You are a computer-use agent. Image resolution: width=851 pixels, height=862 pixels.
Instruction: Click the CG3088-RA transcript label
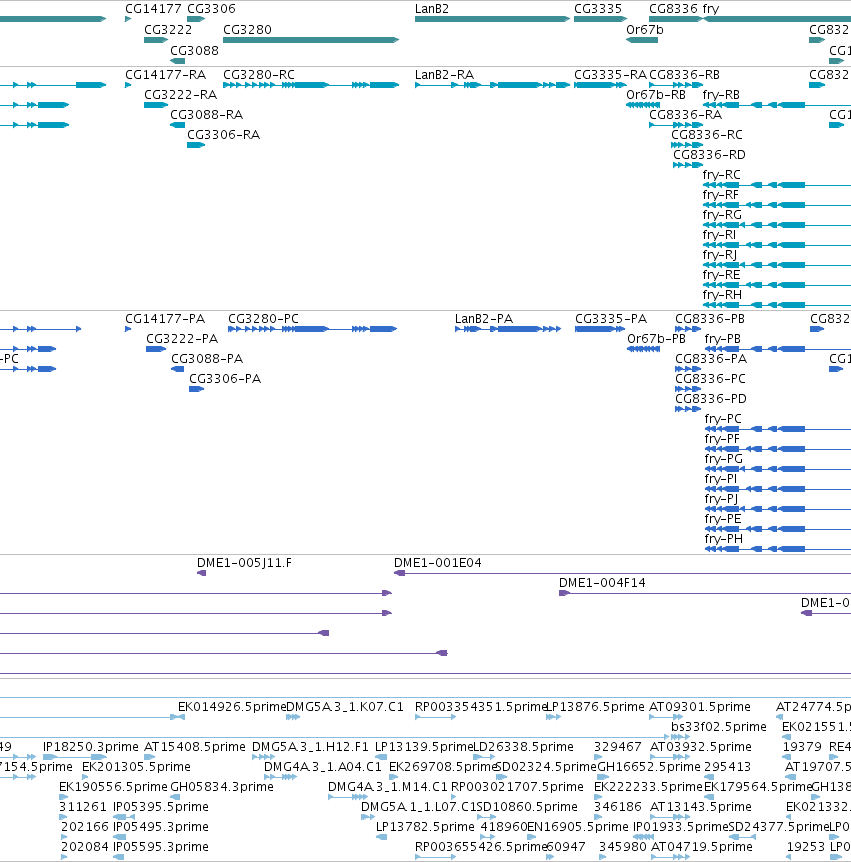(x=206, y=114)
